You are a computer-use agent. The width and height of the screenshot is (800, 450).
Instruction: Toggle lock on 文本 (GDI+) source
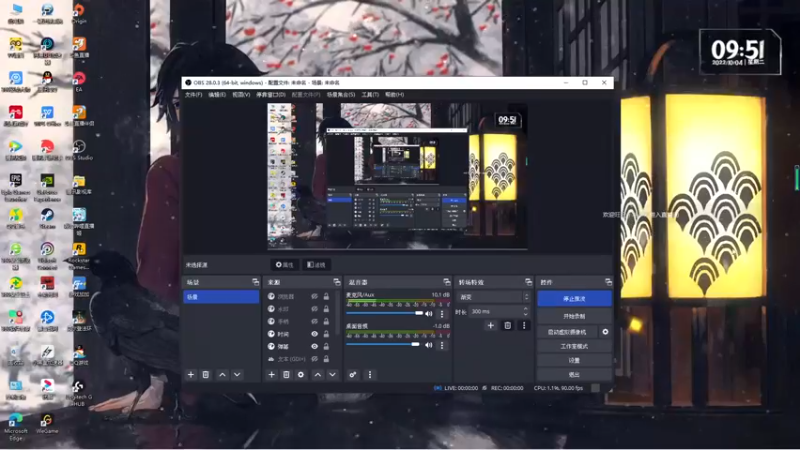[326, 359]
